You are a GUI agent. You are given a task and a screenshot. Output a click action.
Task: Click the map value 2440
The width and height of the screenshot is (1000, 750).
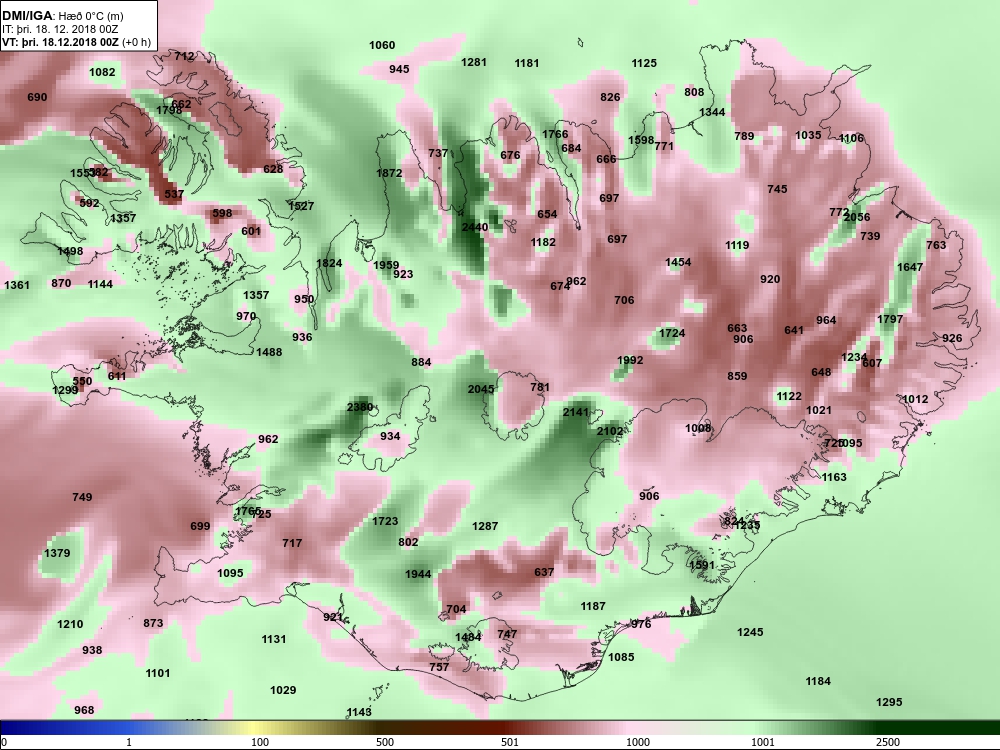(x=474, y=227)
